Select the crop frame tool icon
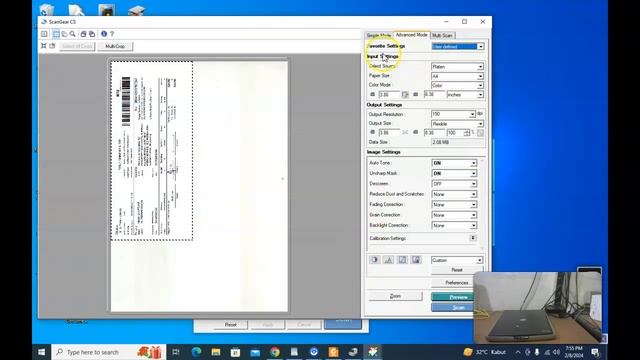Screen dimensions: 640x360 pos(56,34)
